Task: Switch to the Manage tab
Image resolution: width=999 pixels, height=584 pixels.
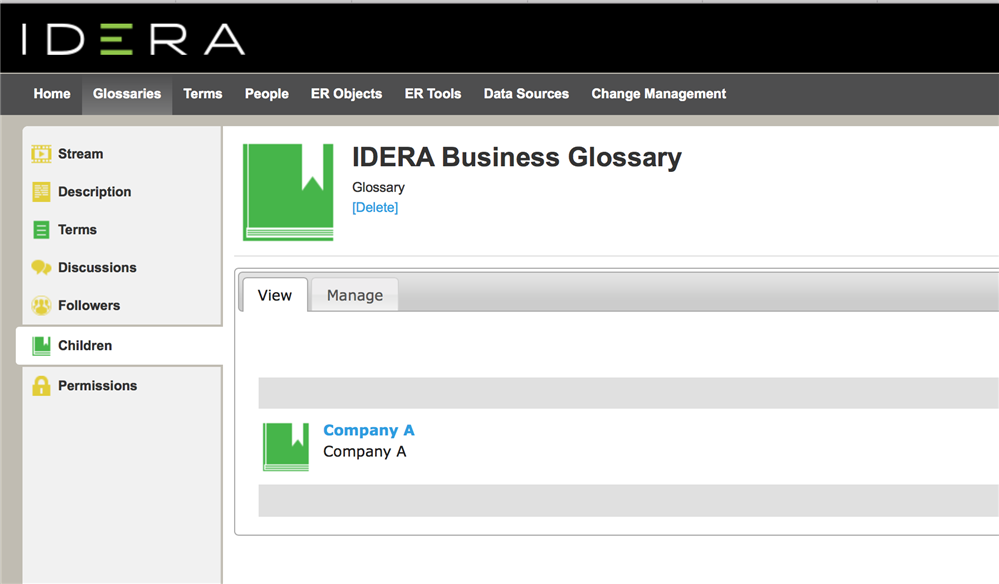Action: pos(355,296)
